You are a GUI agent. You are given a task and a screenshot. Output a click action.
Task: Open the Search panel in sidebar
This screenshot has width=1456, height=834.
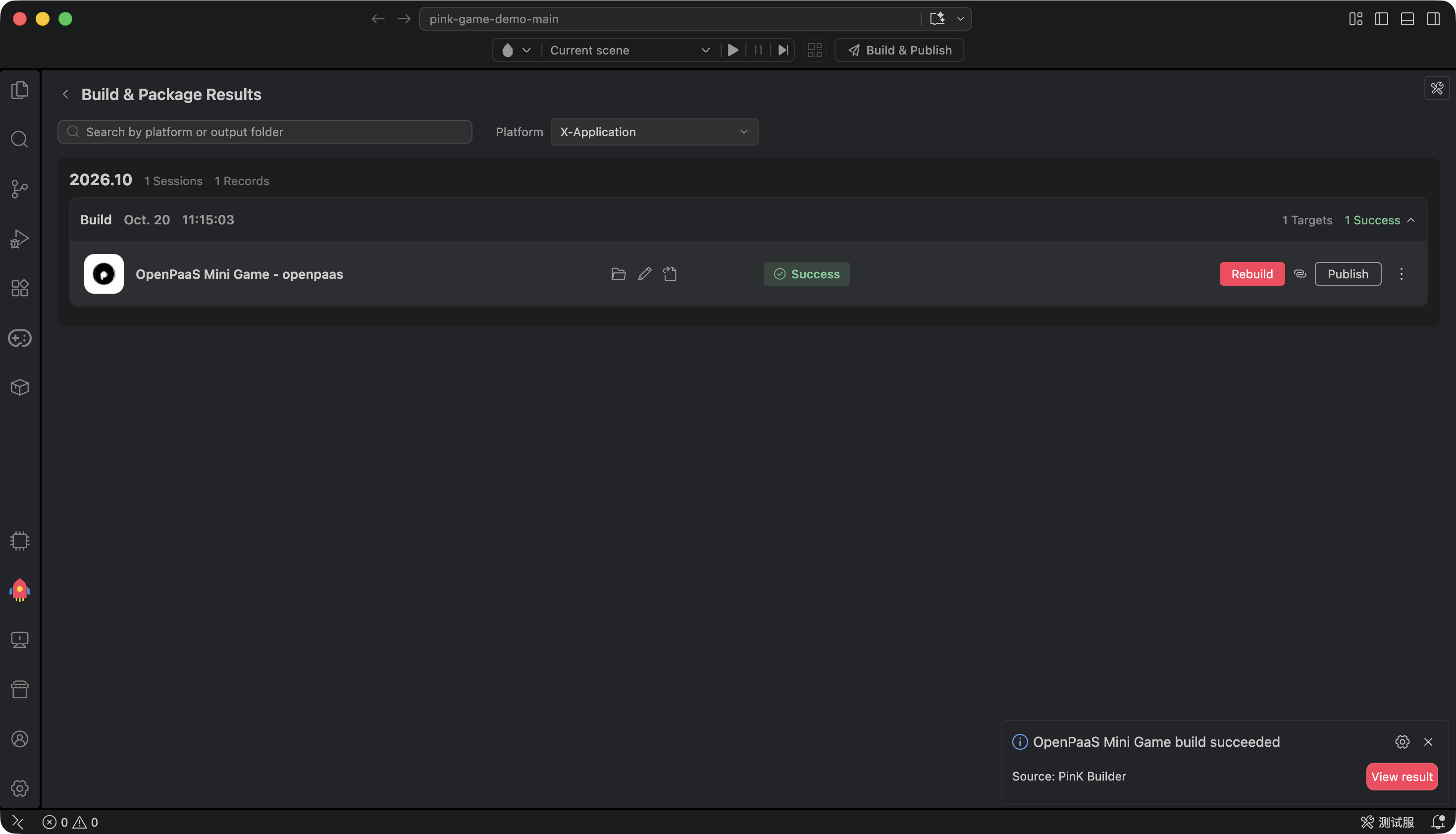point(19,139)
